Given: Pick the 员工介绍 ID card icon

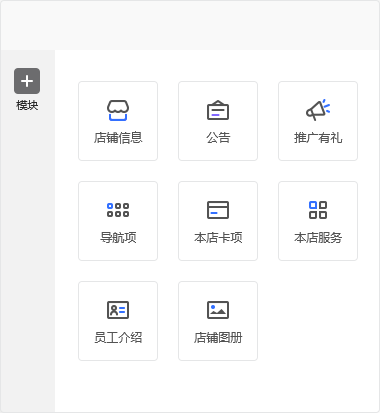Looking at the screenshot, I should click(118, 310).
